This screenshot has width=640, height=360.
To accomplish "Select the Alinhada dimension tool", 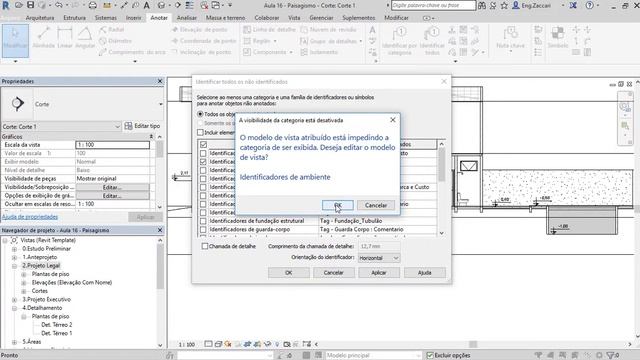I will 44,38.
